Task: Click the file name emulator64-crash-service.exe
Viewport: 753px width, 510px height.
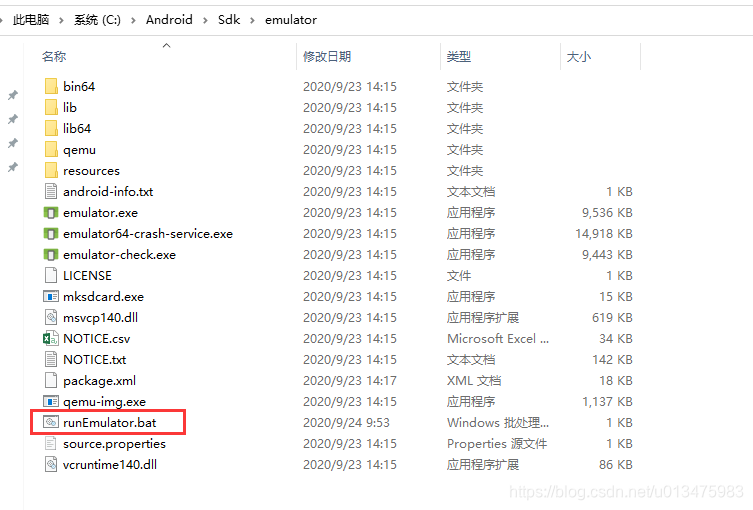Action: 148,234
